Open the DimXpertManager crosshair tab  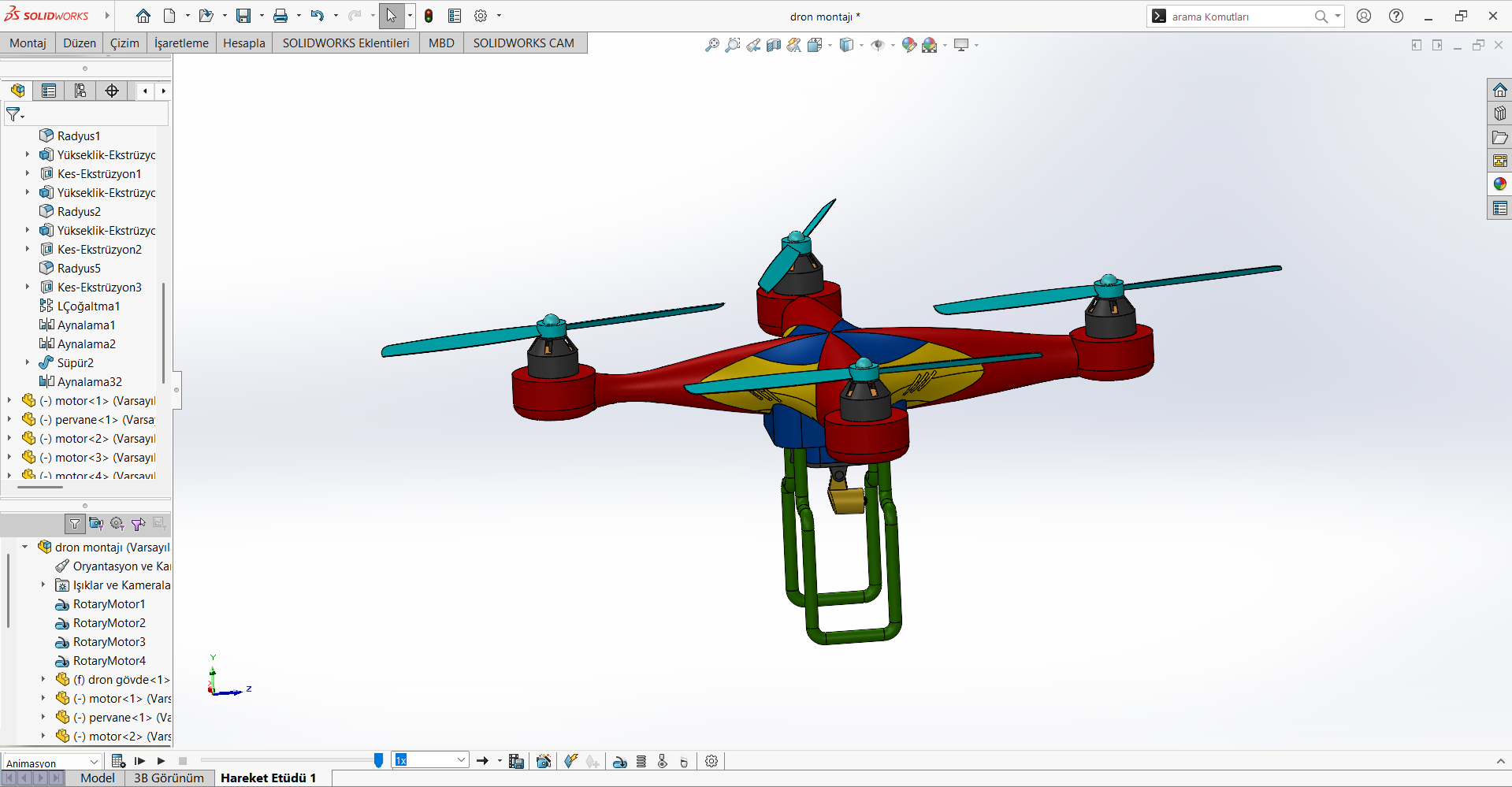point(112,91)
